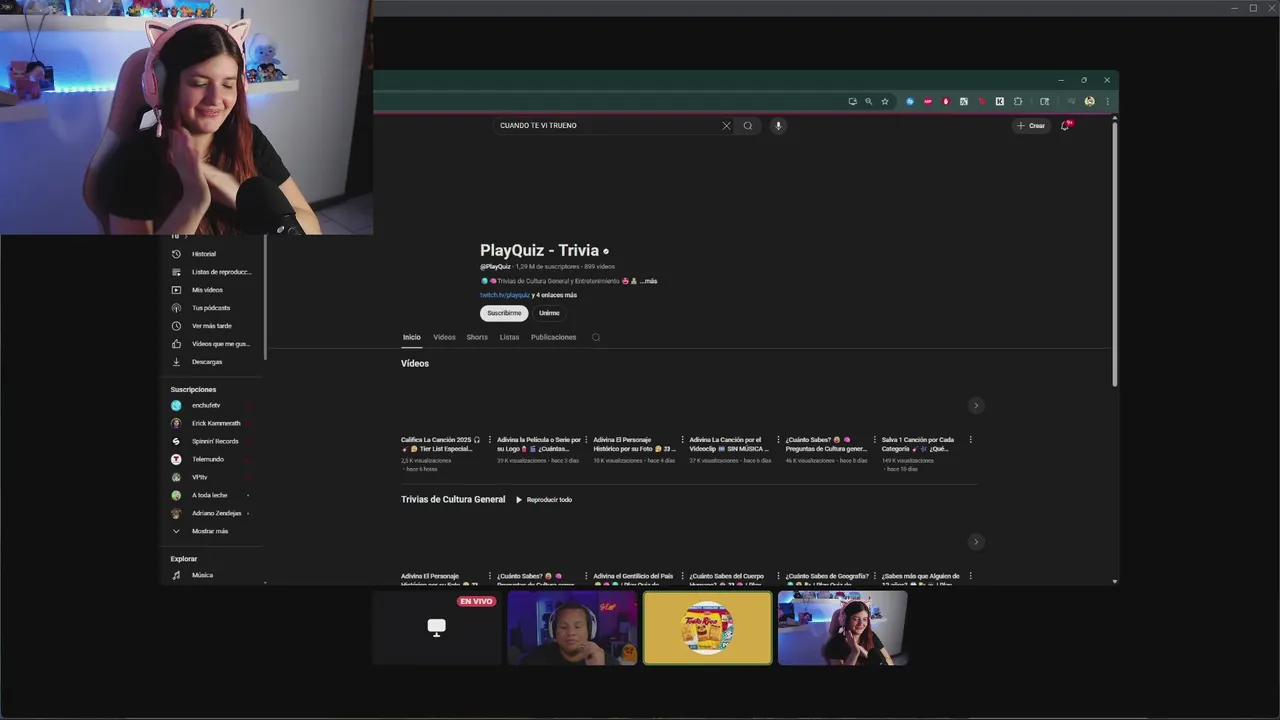Open Historial in the sidebar
The image size is (1280, 720).
(212, 254)
